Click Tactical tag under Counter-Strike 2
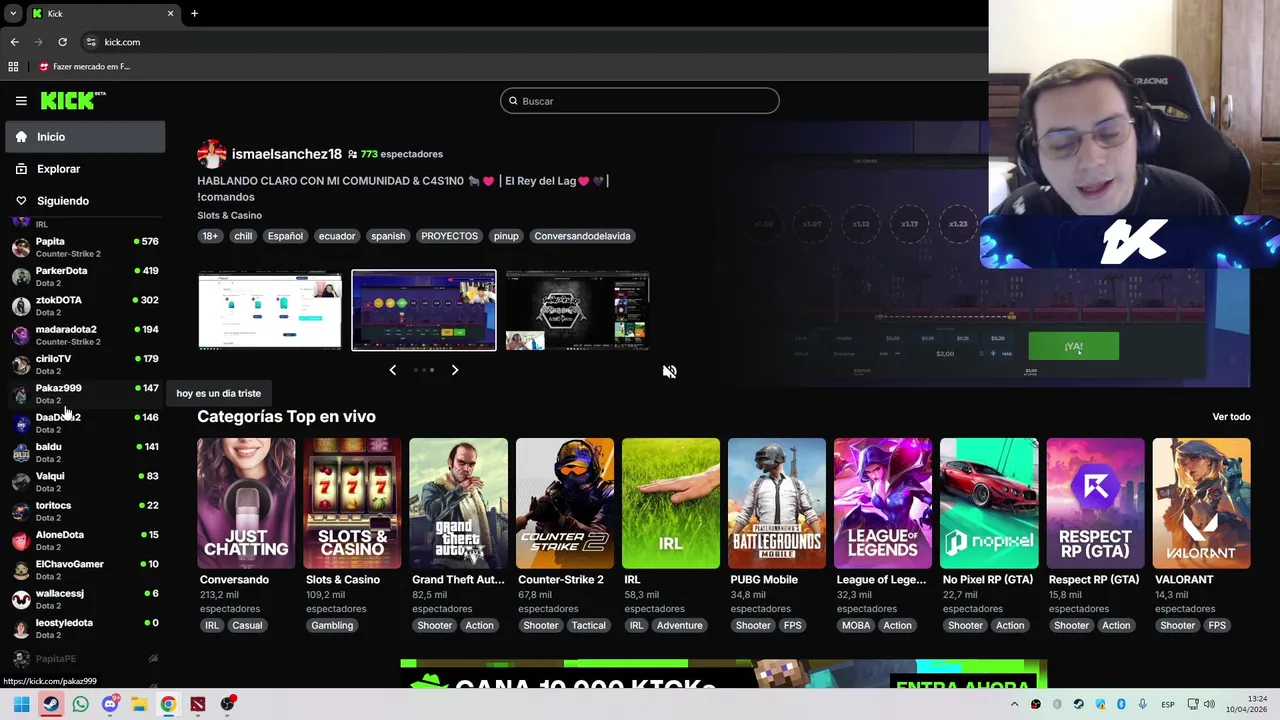 coord(588,625)
